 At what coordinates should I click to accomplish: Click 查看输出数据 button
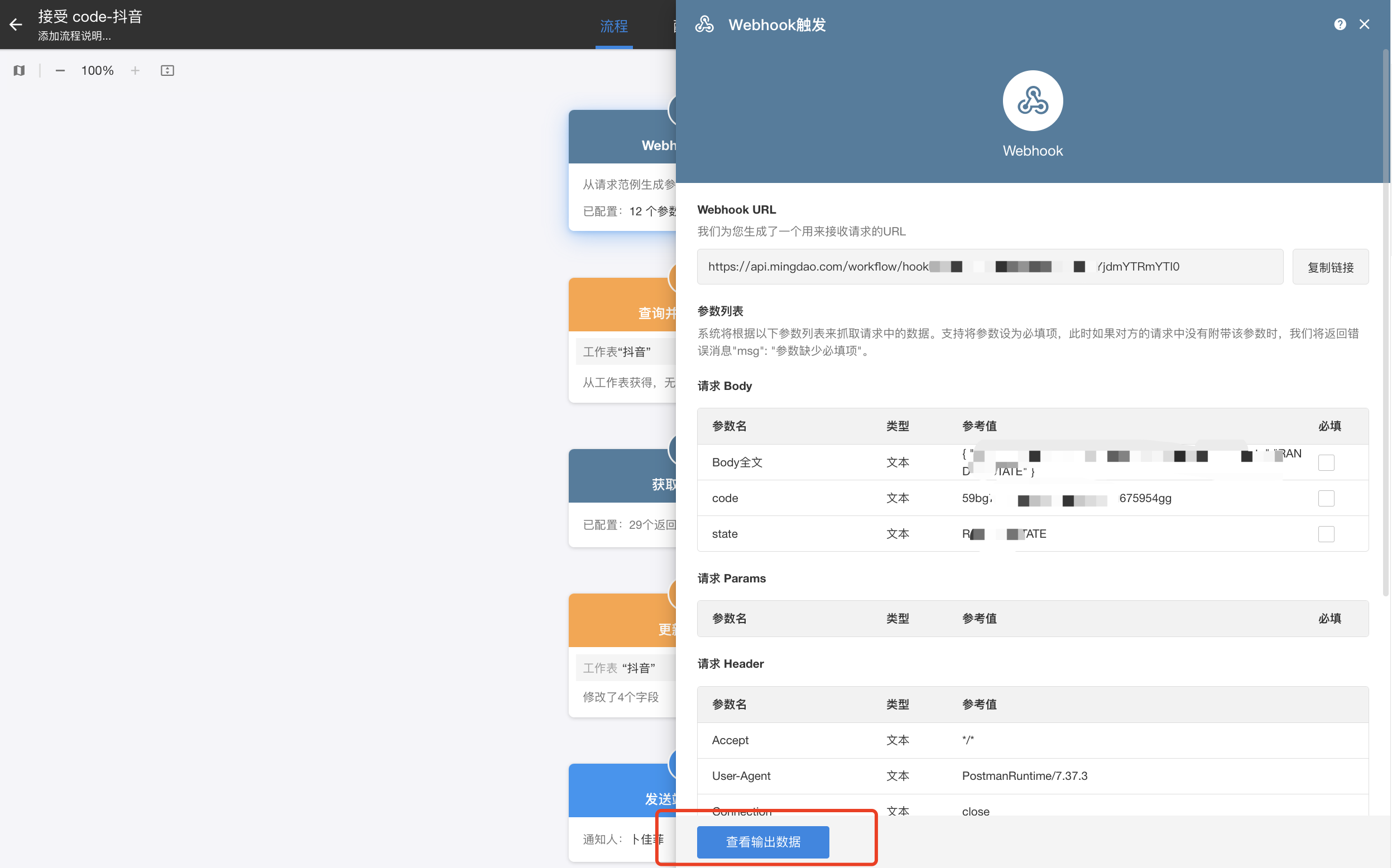click(x=762, y=842)
